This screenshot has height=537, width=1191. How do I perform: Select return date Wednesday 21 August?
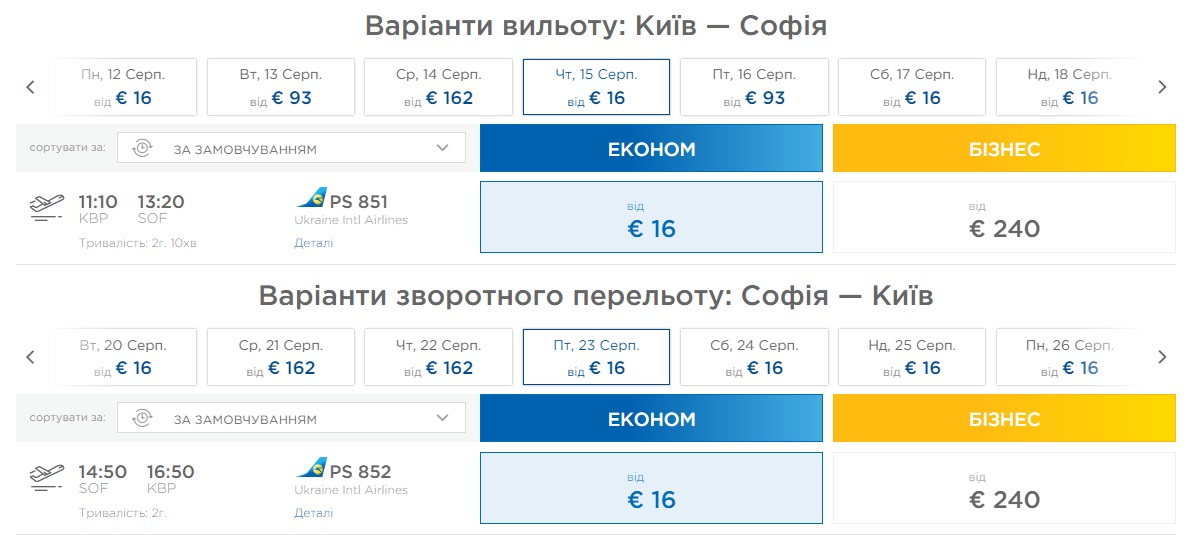280,357
